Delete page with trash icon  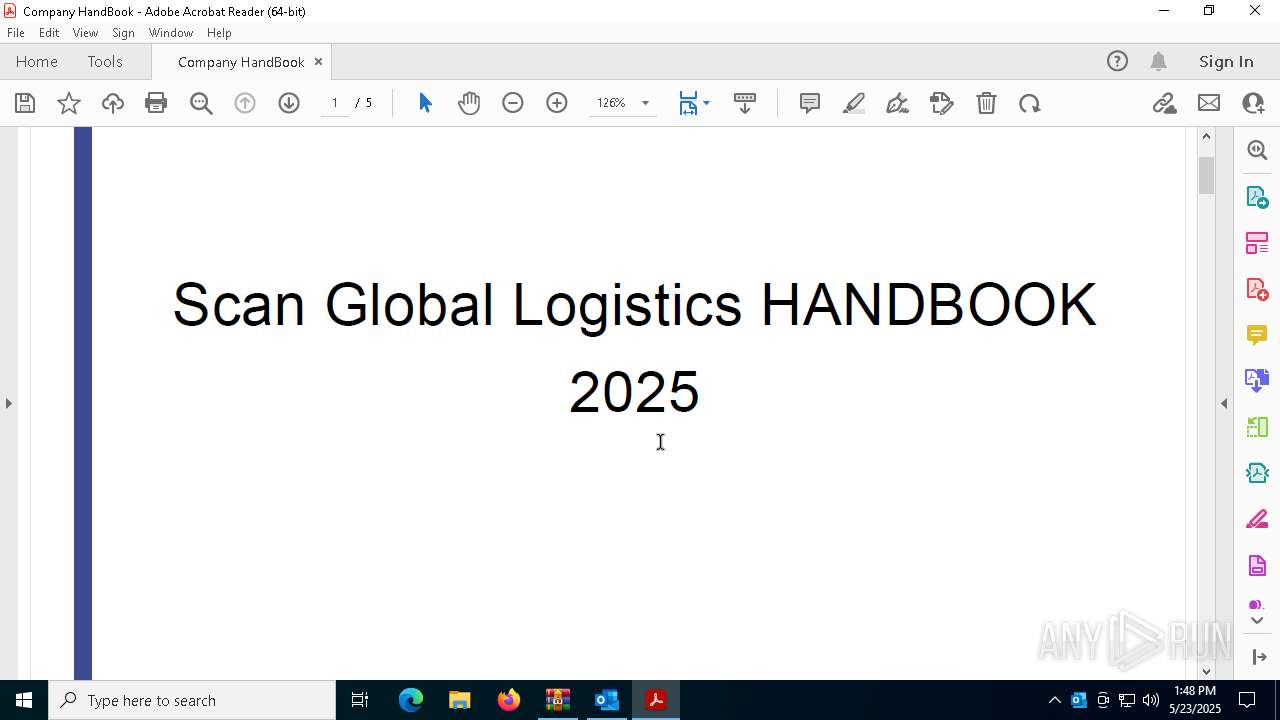click(x=986, y=103)
